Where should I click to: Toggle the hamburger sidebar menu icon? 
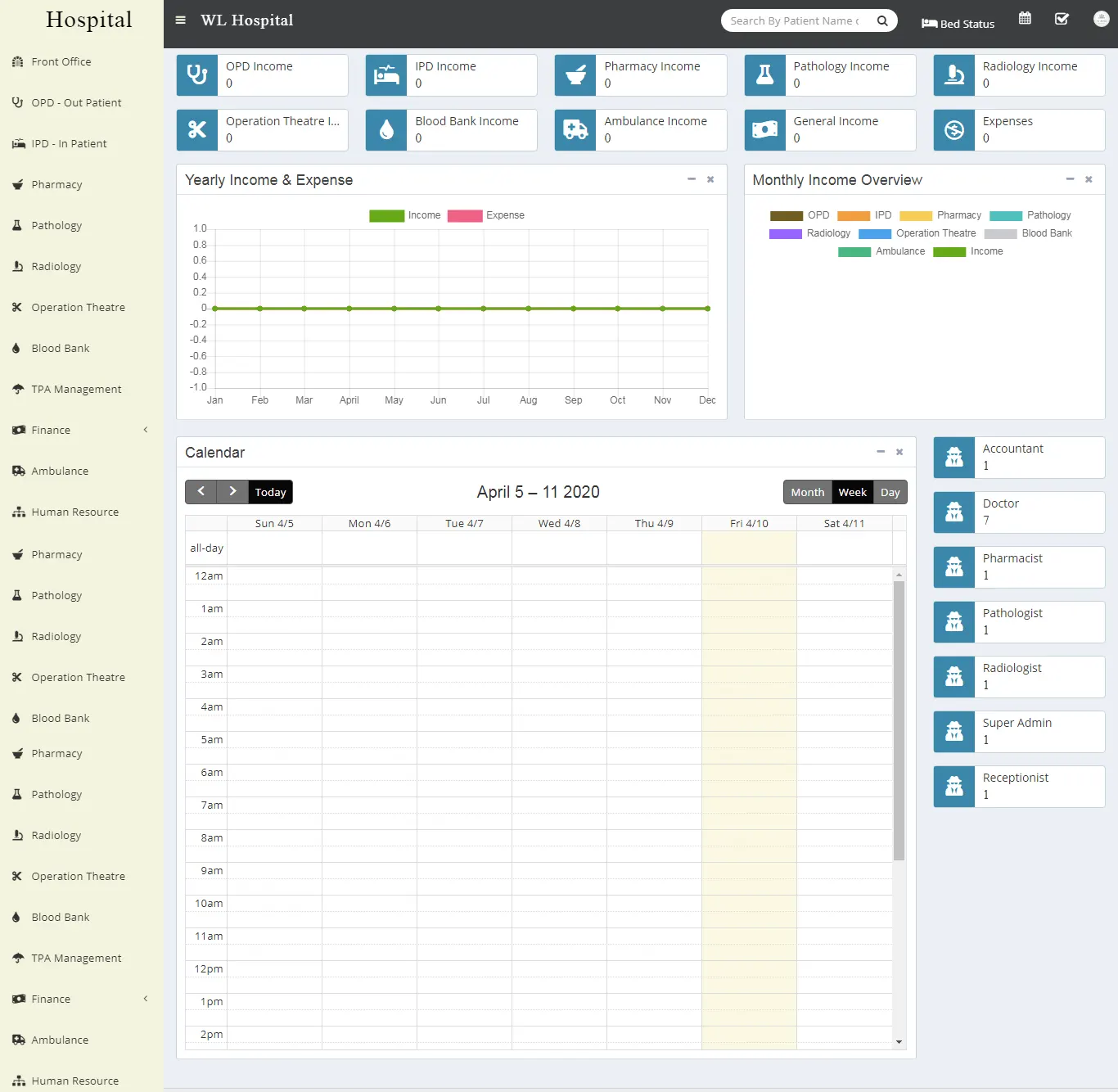pyautogui.click(x=181, y=20)
